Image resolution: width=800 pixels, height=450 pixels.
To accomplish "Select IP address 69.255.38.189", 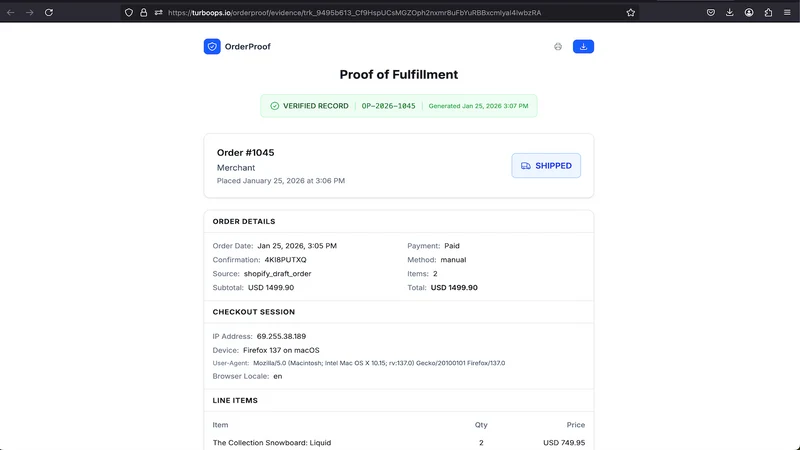I will pos(281,336).
